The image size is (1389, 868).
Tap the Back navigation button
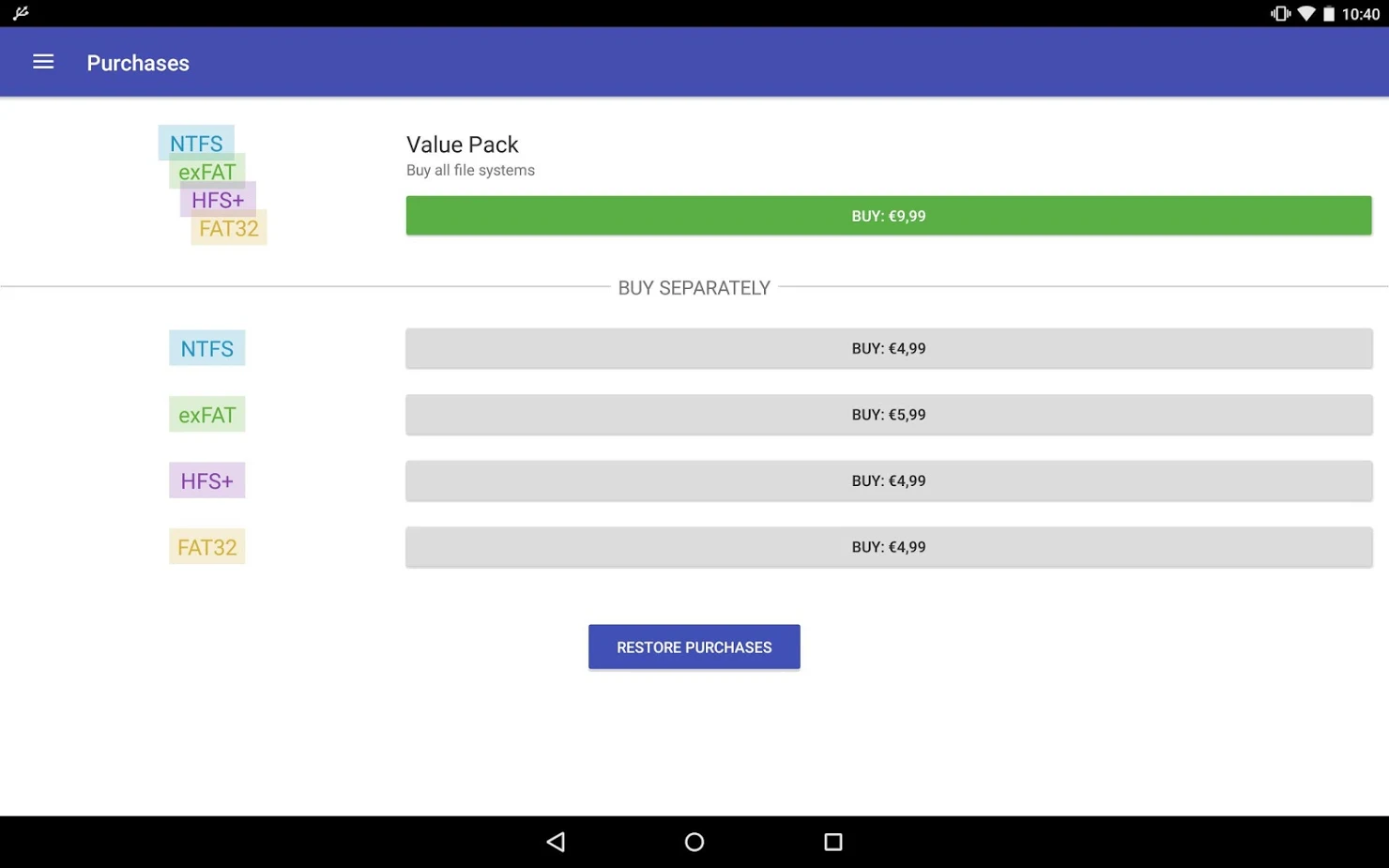point(556,842)
